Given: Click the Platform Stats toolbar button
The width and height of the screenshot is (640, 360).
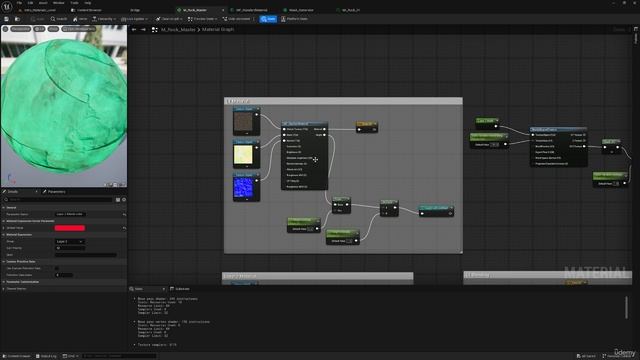Looking at the screenshot, I should click(x=294, y=19).
